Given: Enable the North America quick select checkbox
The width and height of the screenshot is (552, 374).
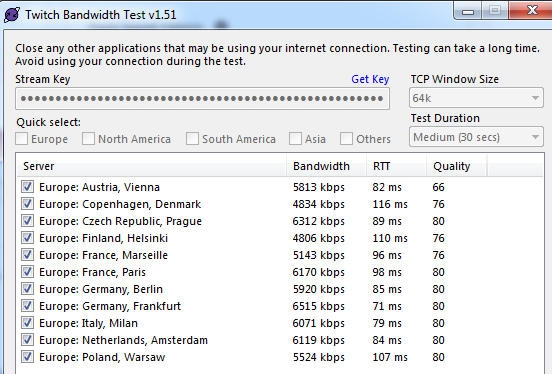Looking at the screenshot, I should (88, 139).
